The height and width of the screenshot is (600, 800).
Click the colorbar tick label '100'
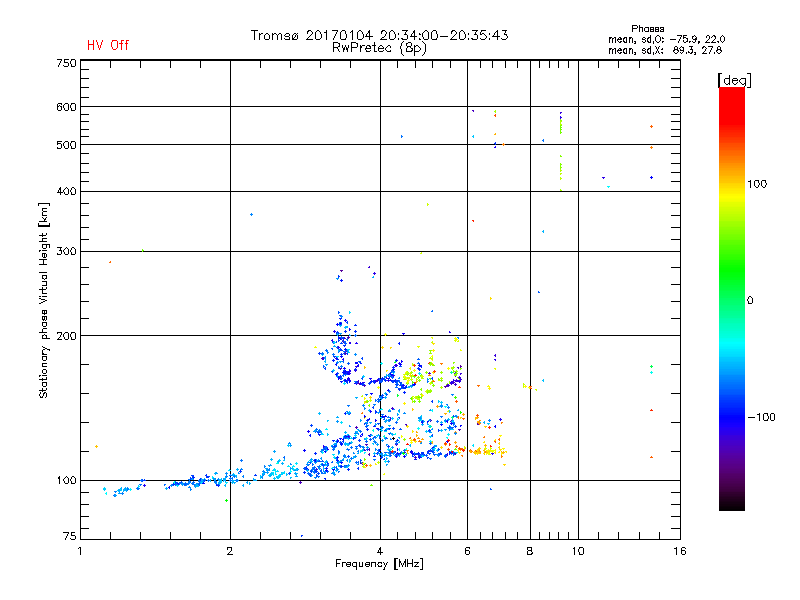click(x=757, y=184)
